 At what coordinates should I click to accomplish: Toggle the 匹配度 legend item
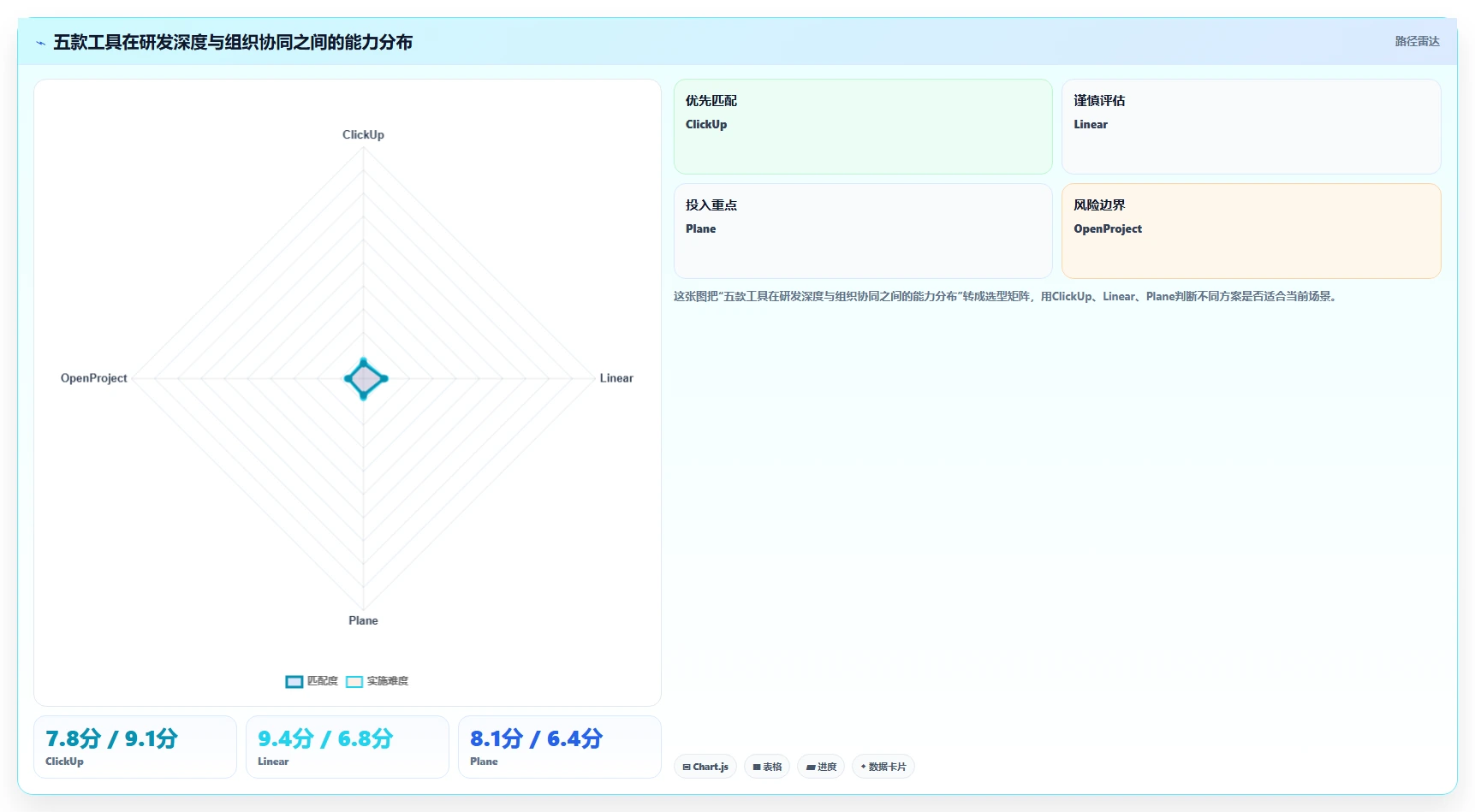pyautogui.click(x=312, y=681)
